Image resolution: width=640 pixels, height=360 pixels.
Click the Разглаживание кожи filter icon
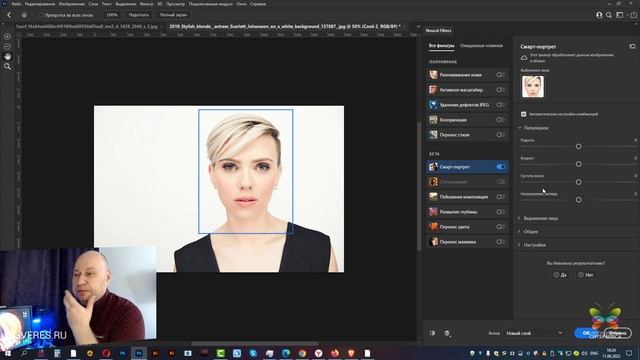pyautogui.click(x=433, y=75)
